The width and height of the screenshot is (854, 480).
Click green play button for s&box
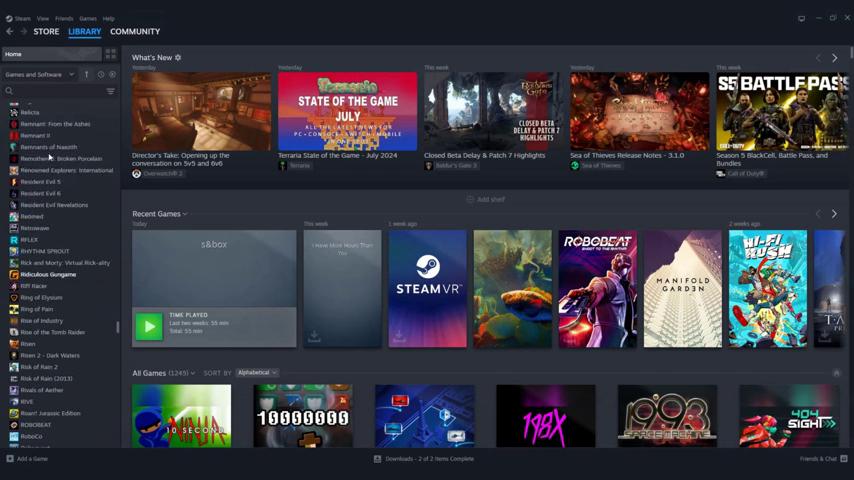(x=149, y=326)
